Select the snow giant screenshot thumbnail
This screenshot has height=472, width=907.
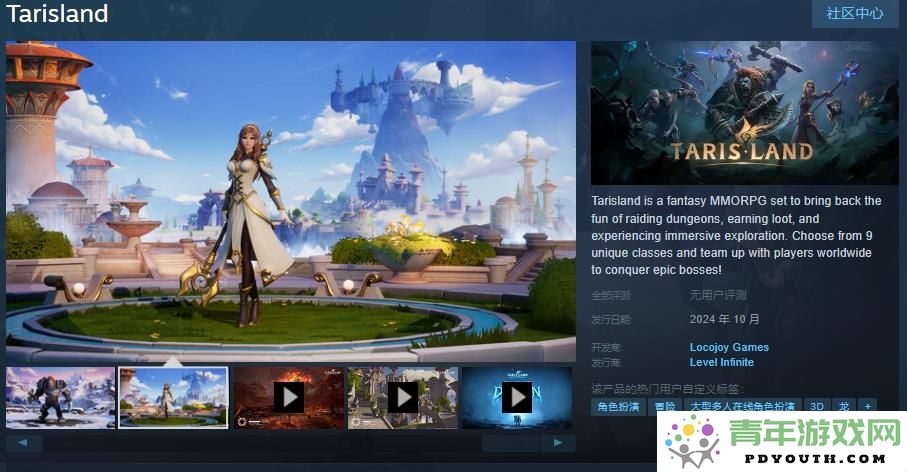pyautogui.click(x=60, y=398)
